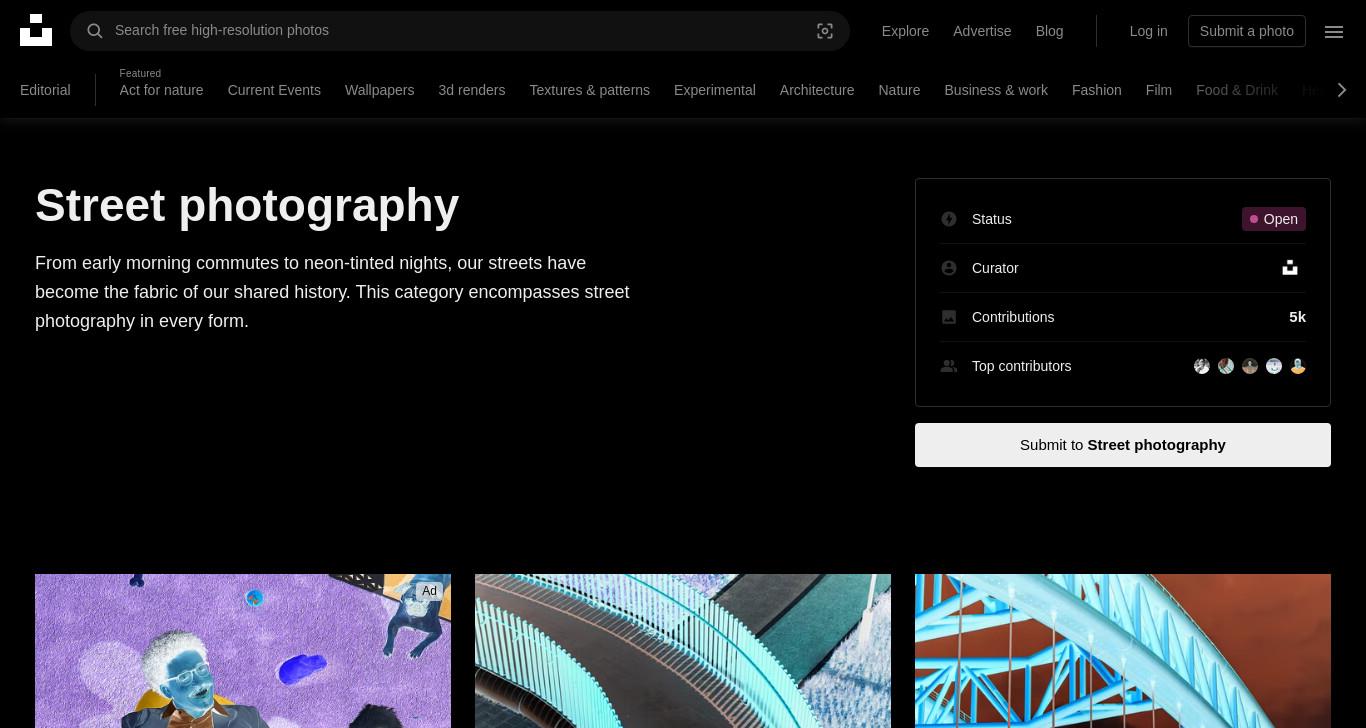Viewport: 1366px width, 728px height.
Task: Open the Film category
Action: pos(1158,90)
